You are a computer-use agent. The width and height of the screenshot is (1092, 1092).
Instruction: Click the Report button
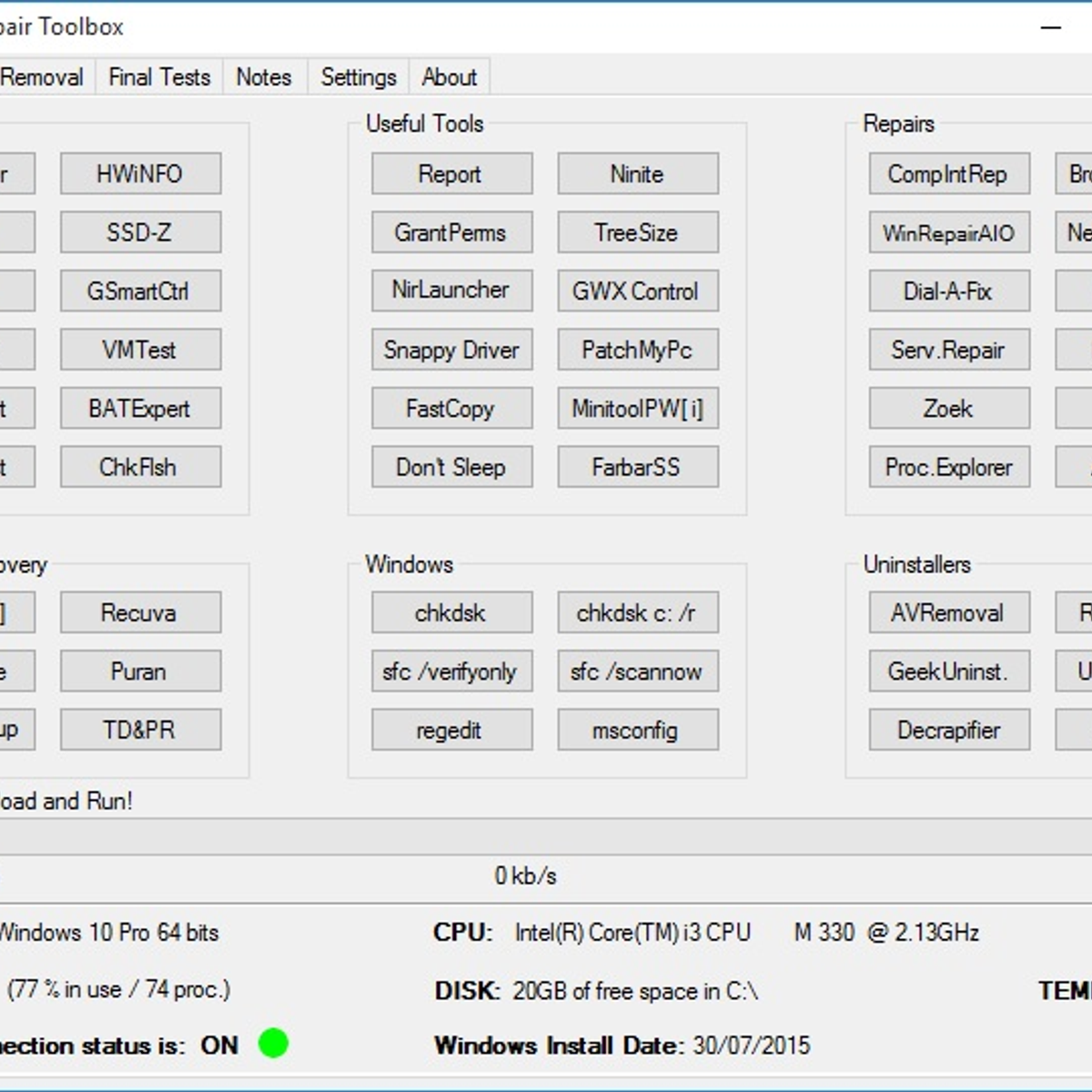(x=451, y=174)
